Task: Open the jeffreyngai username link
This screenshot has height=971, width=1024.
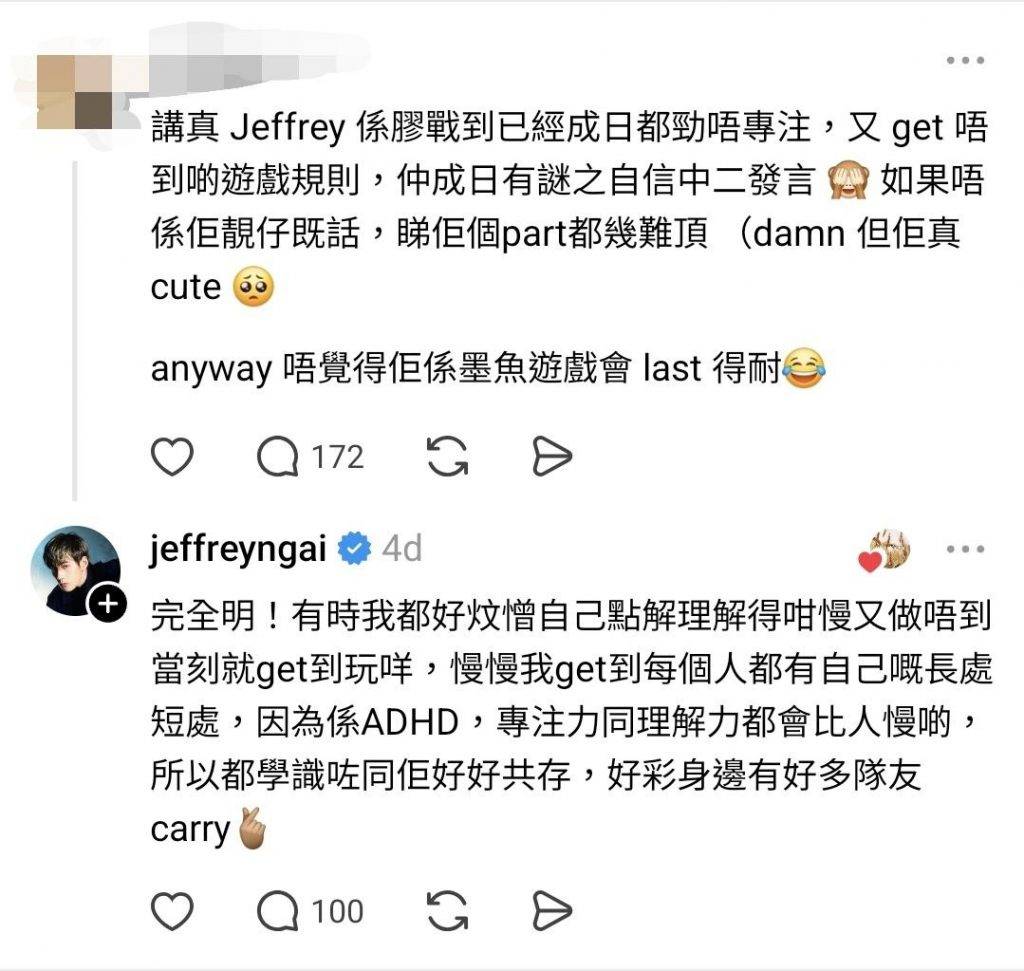Action: point(238,549)
